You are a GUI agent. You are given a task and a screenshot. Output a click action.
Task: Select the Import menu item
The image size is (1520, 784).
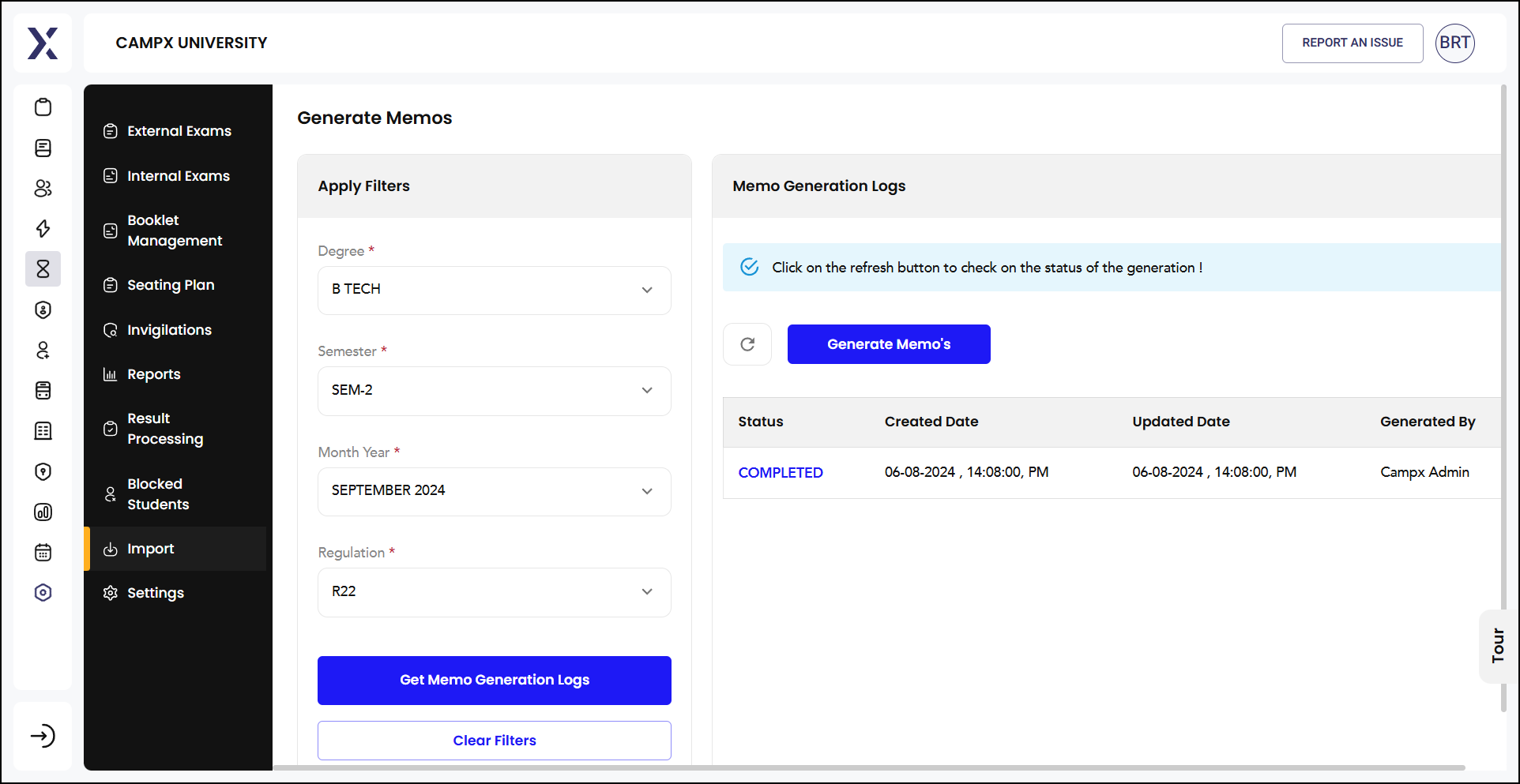click(175, 549)
